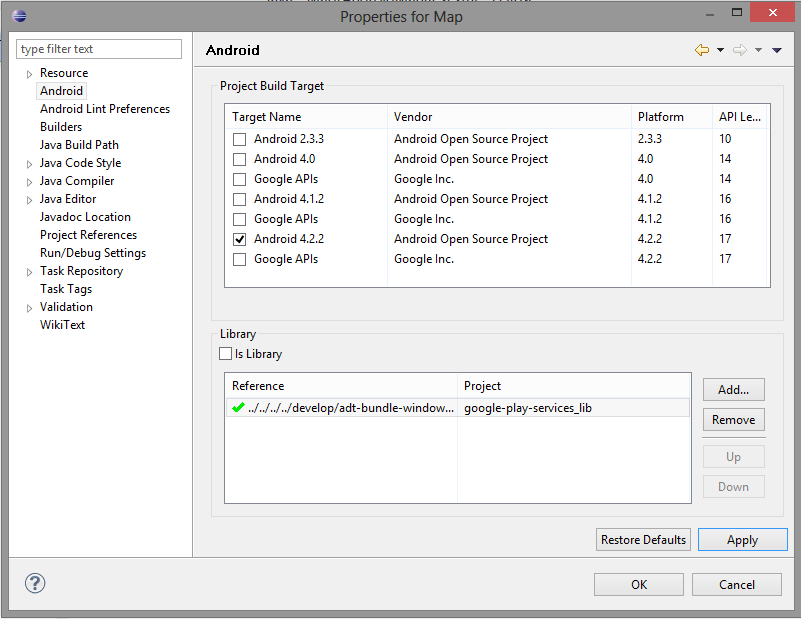Expand the Task Repository node
This screenshot has width=801, height=619.
pyautogui.click(x=29, y=272)
